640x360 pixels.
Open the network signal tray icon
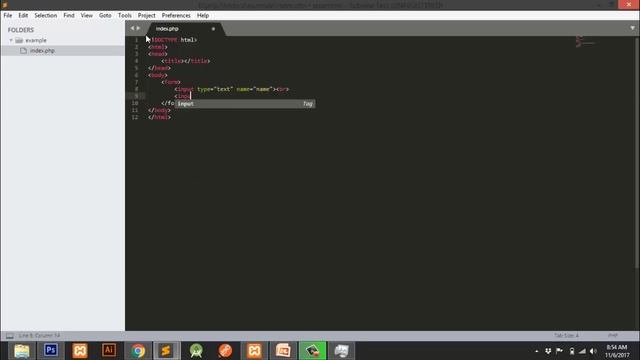[582, 351]
